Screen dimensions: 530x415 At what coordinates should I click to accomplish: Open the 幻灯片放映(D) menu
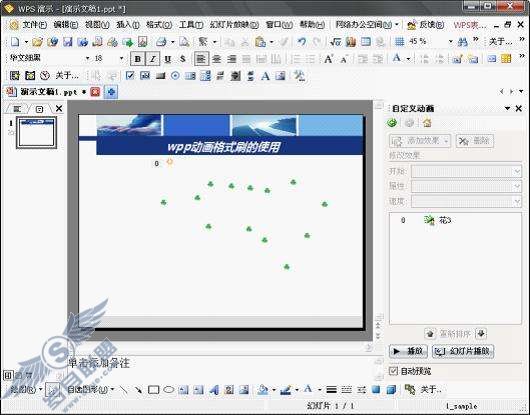click(x=234, y=25)
